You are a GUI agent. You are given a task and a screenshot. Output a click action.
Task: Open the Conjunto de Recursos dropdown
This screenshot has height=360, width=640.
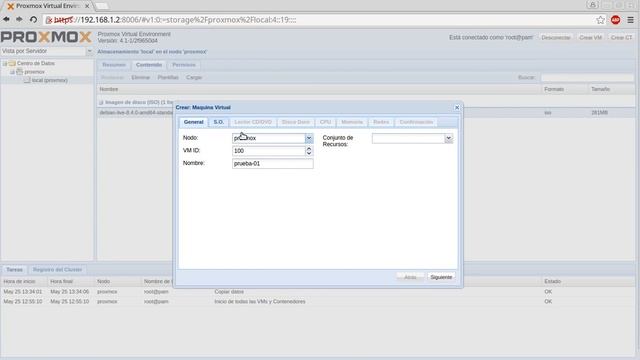tap(449, 138)
